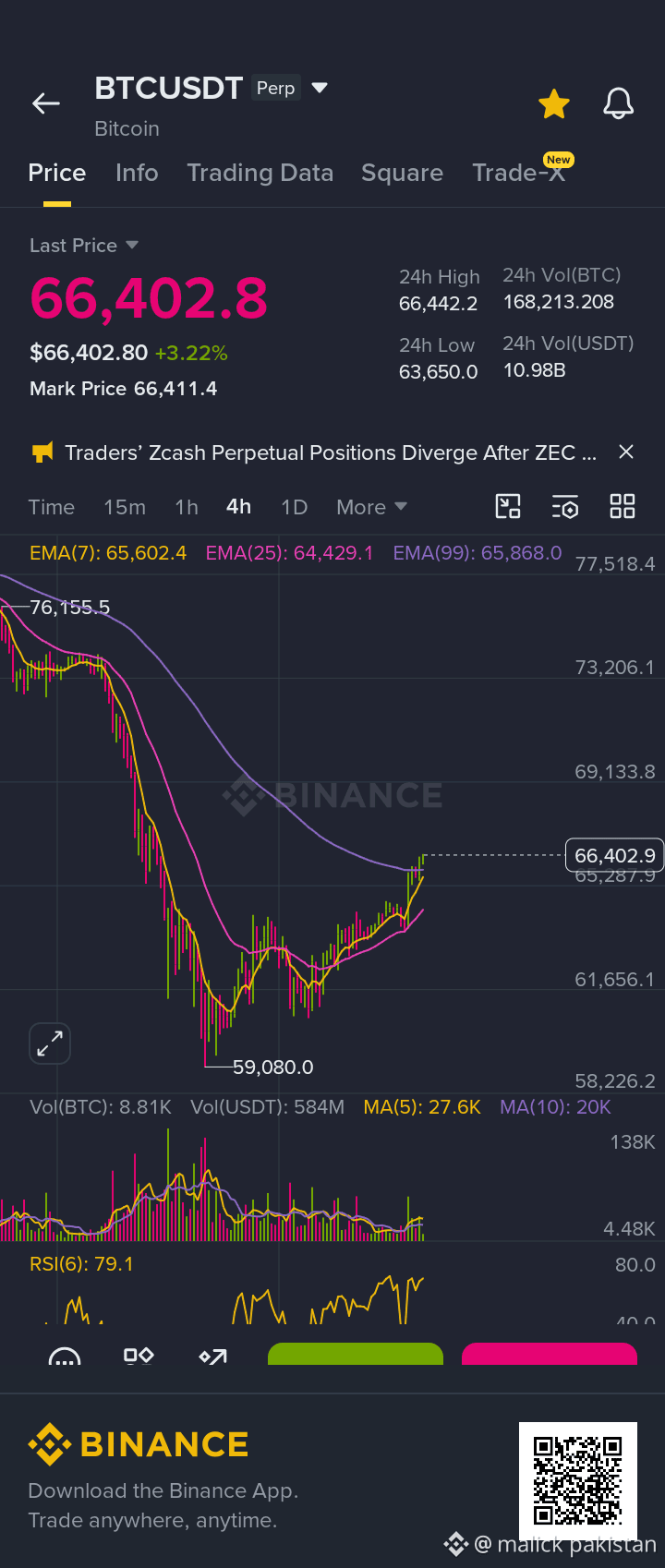665x1568 pixels.
Task: Open the Info tab
Action: coord(137,173)
